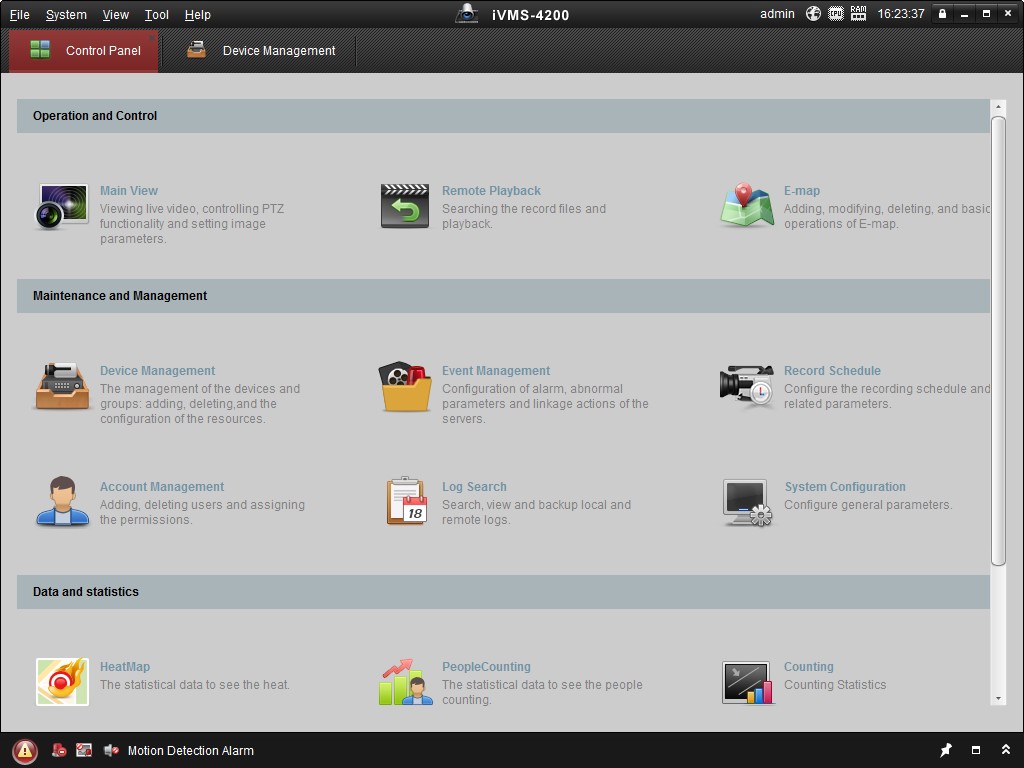Open the PeopleCounting chart icon

406,682
